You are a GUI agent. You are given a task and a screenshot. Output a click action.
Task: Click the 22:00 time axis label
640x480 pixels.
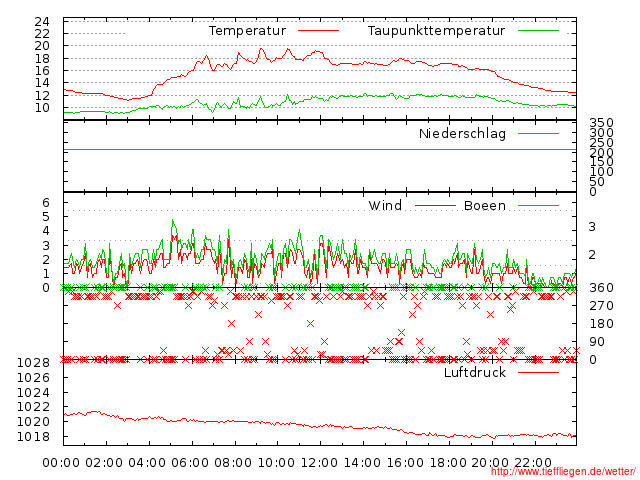[533, 463]
